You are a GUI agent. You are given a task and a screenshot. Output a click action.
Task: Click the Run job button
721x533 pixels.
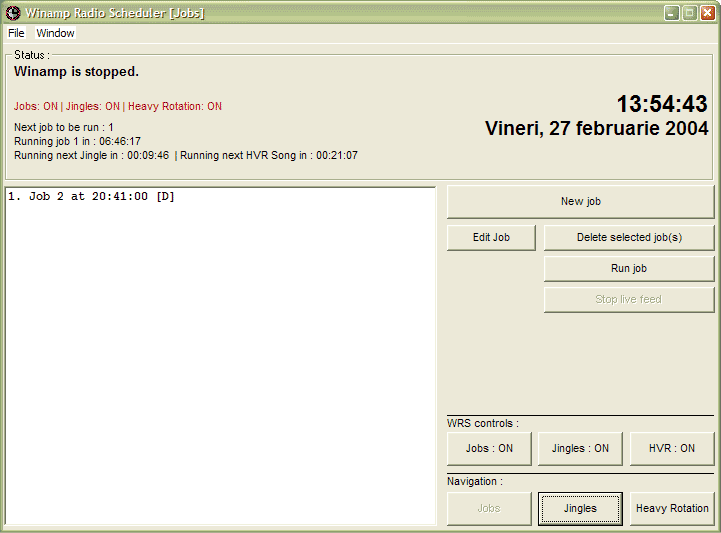[629, 269]
